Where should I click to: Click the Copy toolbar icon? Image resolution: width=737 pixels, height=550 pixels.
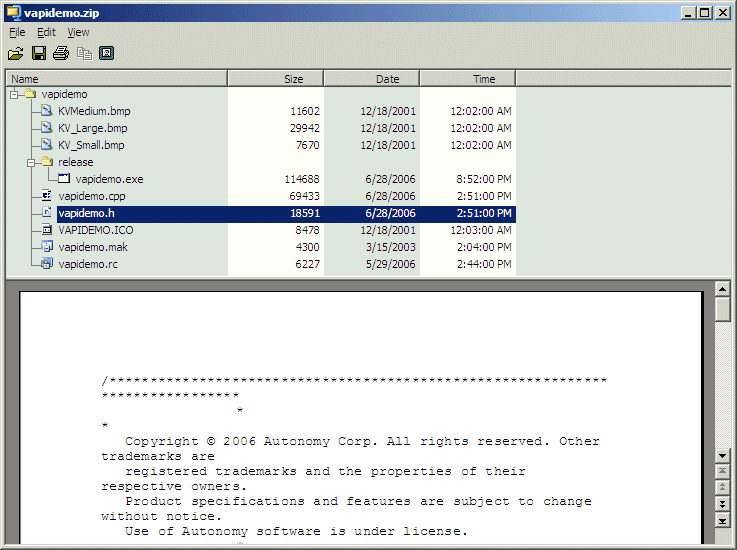pyautogui.click(x=84, y=53)
